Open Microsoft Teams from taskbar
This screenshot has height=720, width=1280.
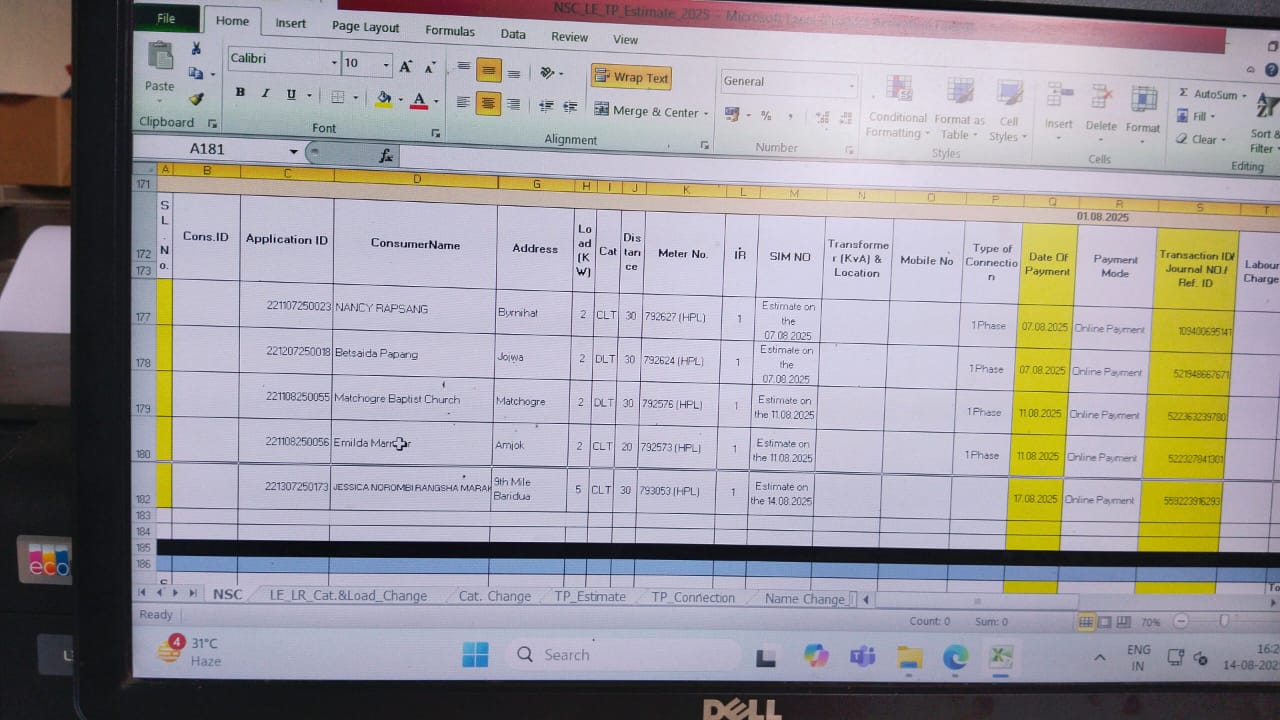point(862,656)
